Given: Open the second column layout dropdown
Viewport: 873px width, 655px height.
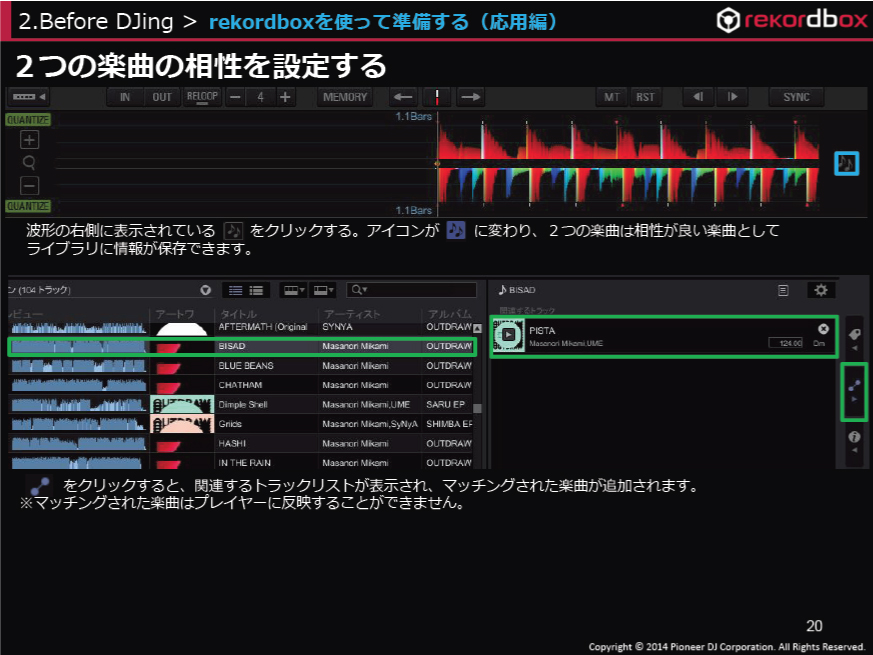Looking at the screenshot, I should pos(323,290).
